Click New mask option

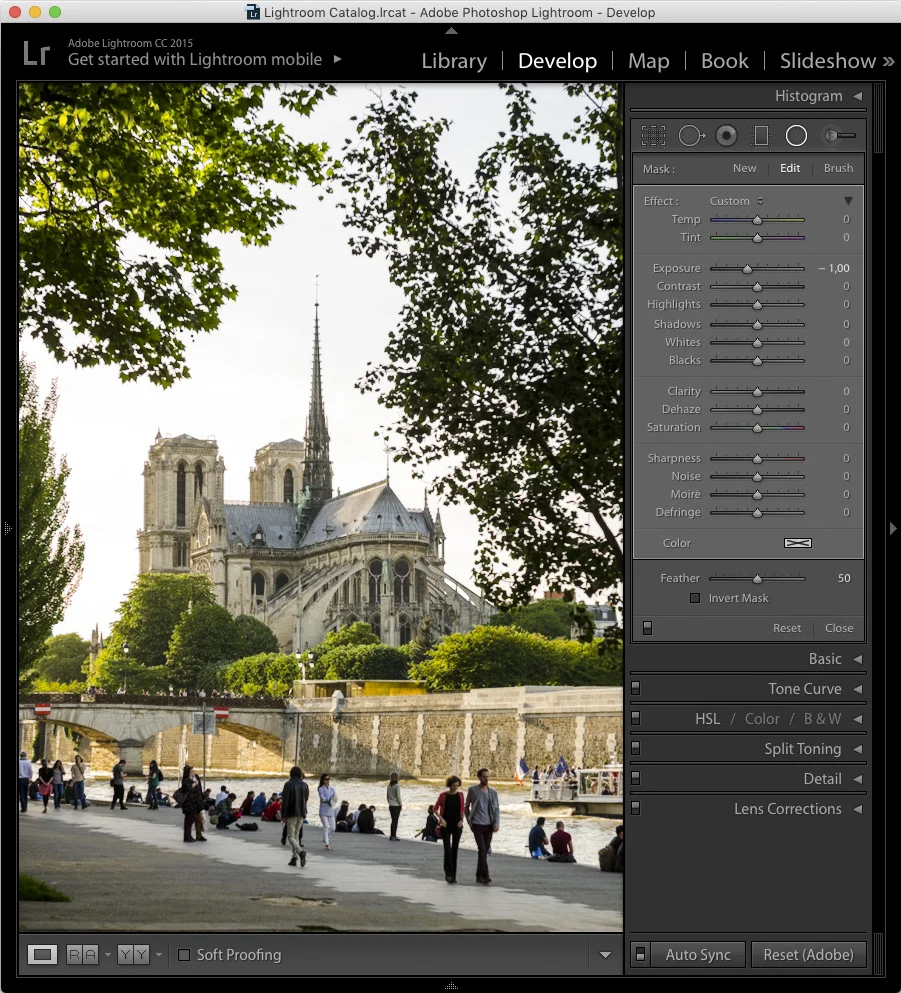click(744, 168)
